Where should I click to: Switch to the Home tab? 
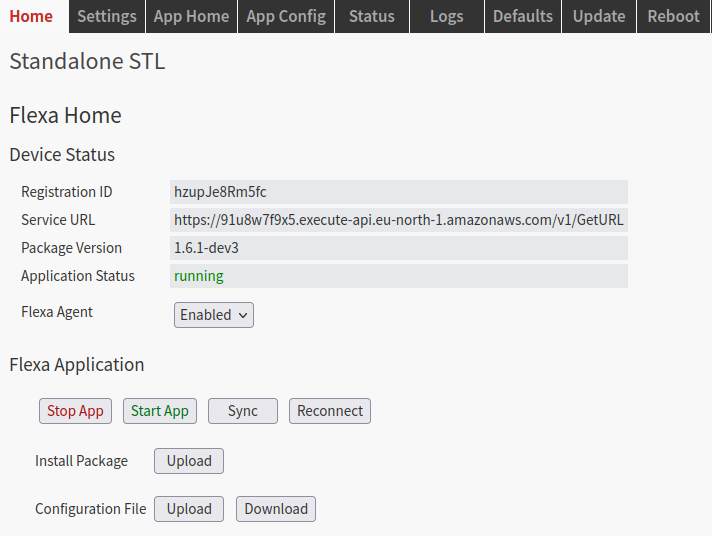(31, 16)
